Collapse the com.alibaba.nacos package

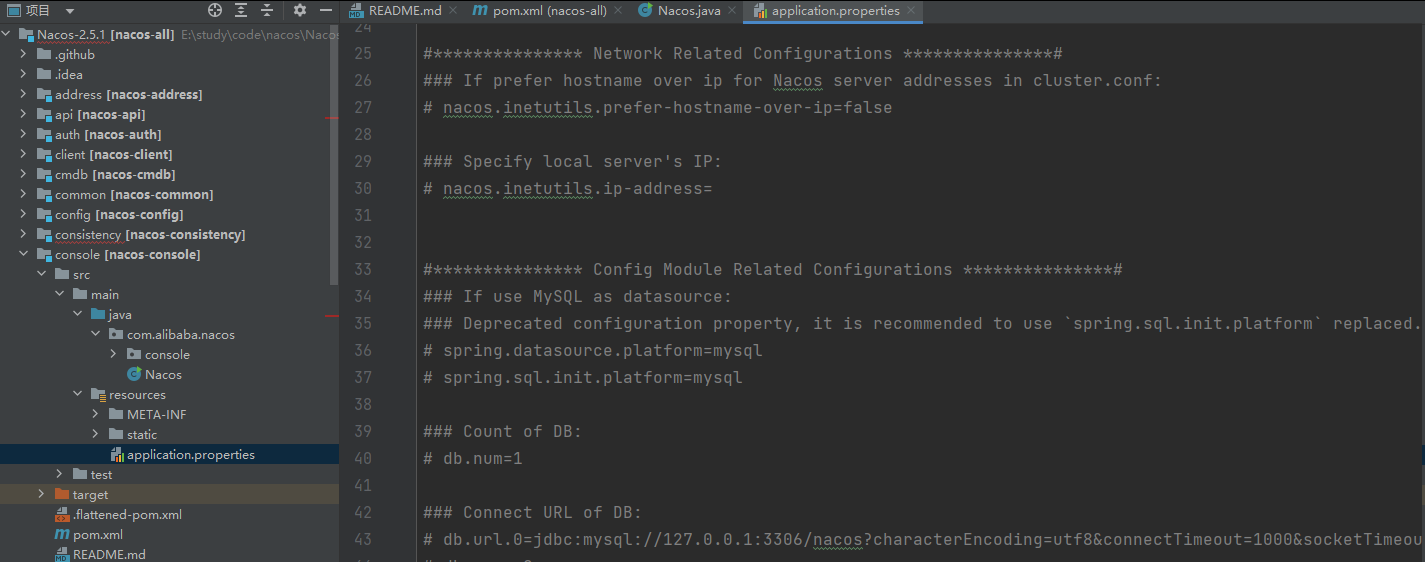95,335
